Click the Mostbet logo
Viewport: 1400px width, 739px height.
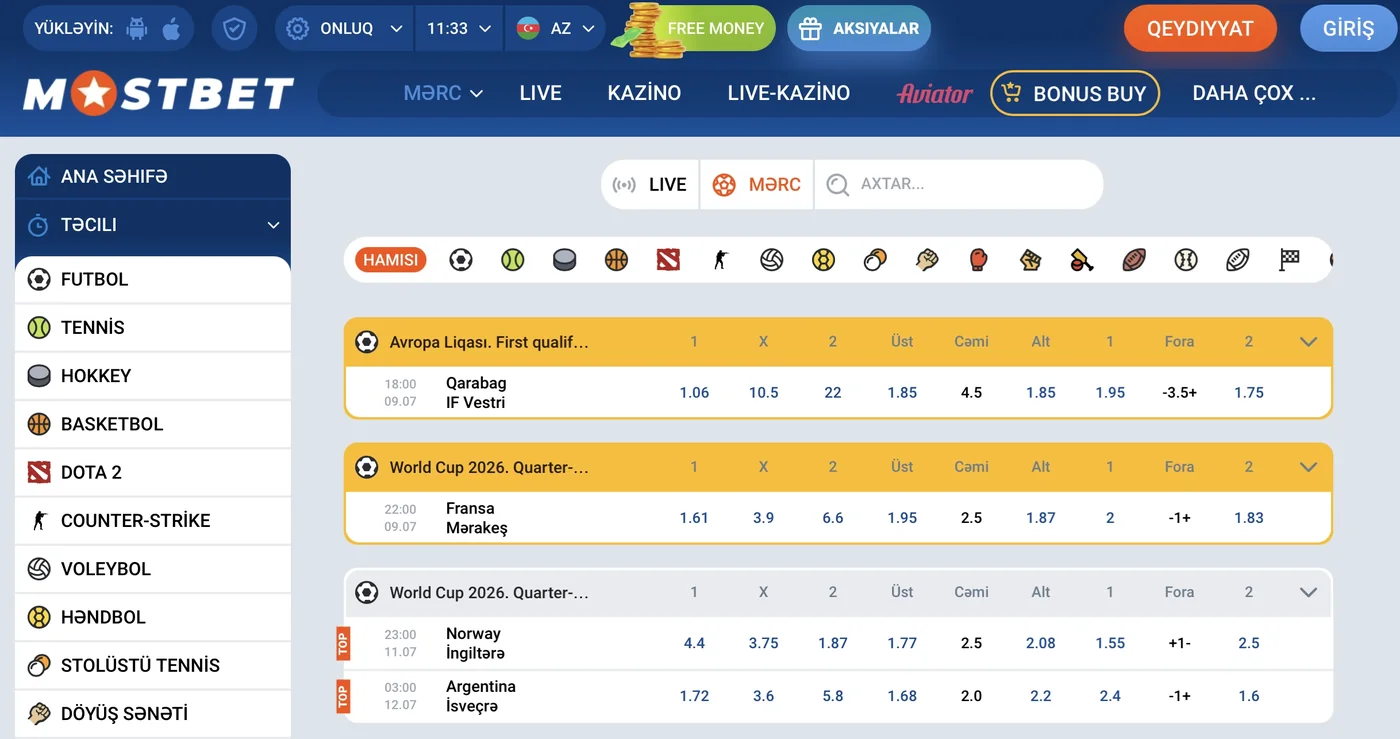158,94
